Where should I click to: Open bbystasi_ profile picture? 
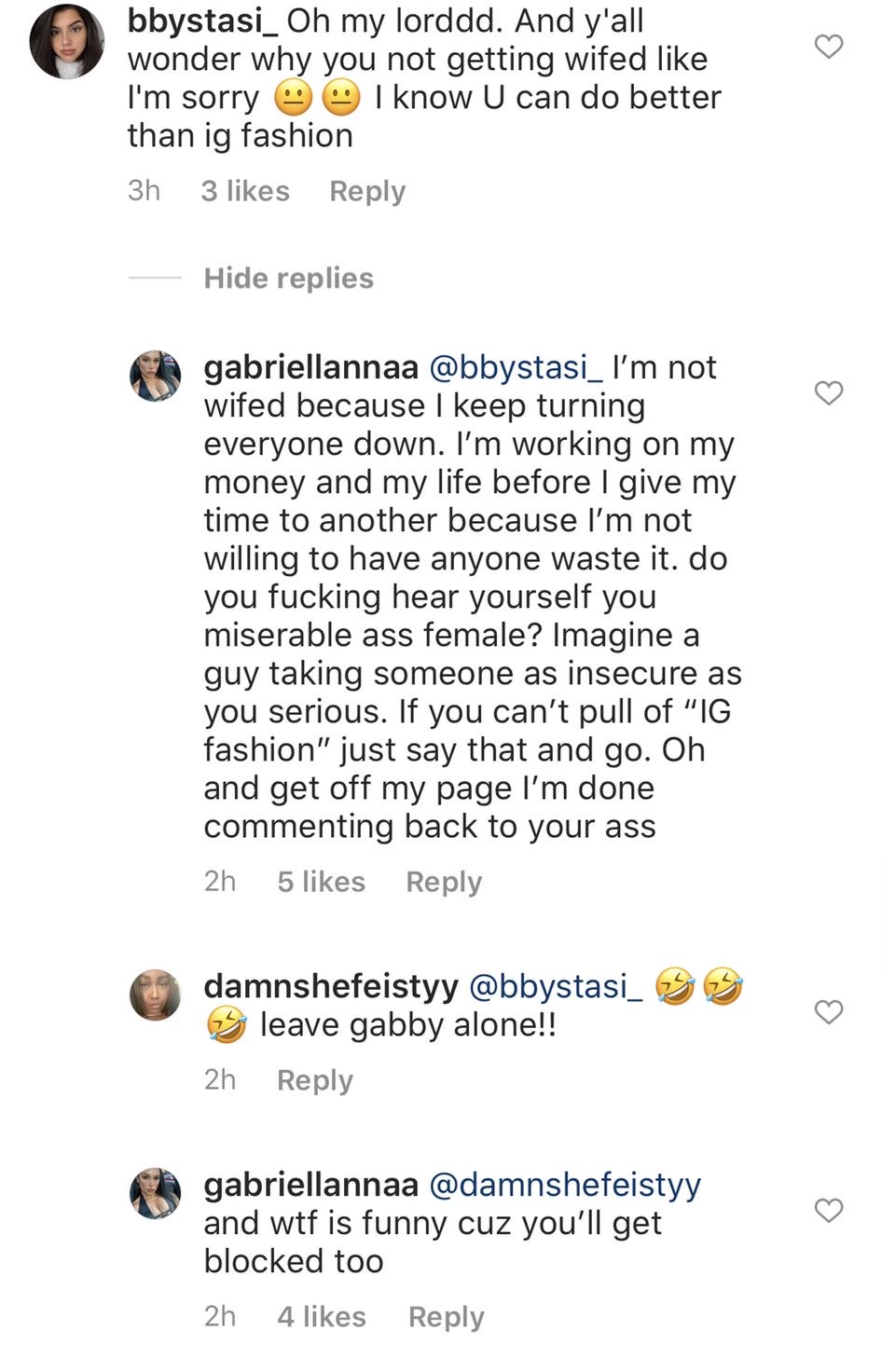66,42
